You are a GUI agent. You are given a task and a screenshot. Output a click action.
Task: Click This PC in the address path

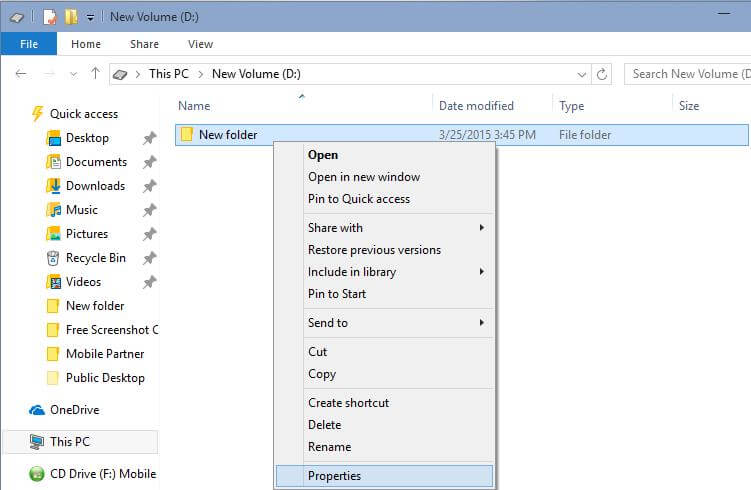click(x=169, y=74)
